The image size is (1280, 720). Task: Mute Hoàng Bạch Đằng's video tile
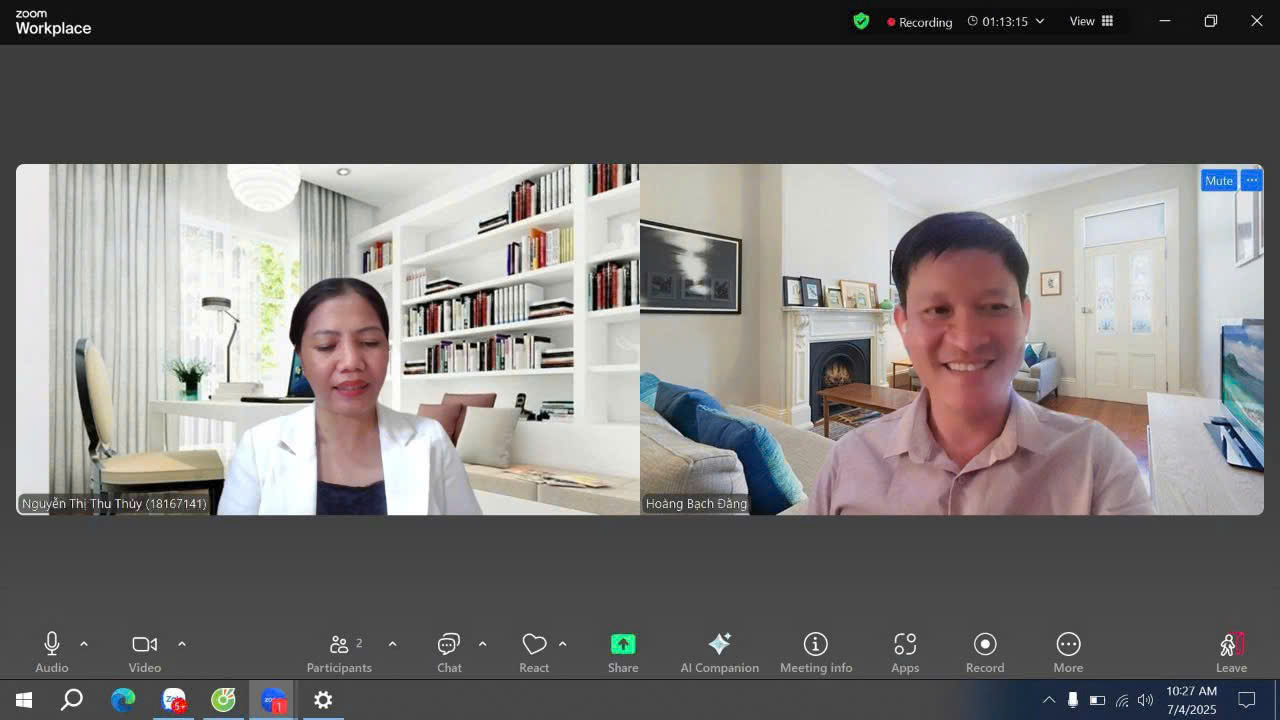click(x=1219, y=181)
